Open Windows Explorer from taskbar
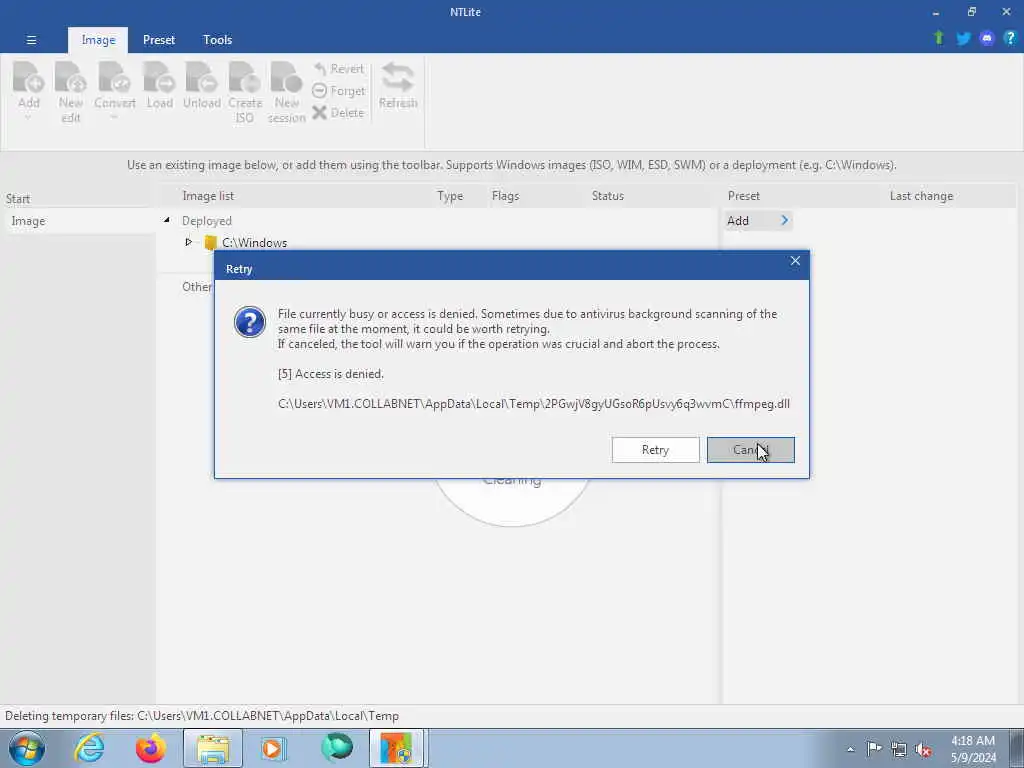This screenshot has width=1024, height=768. 213,748
